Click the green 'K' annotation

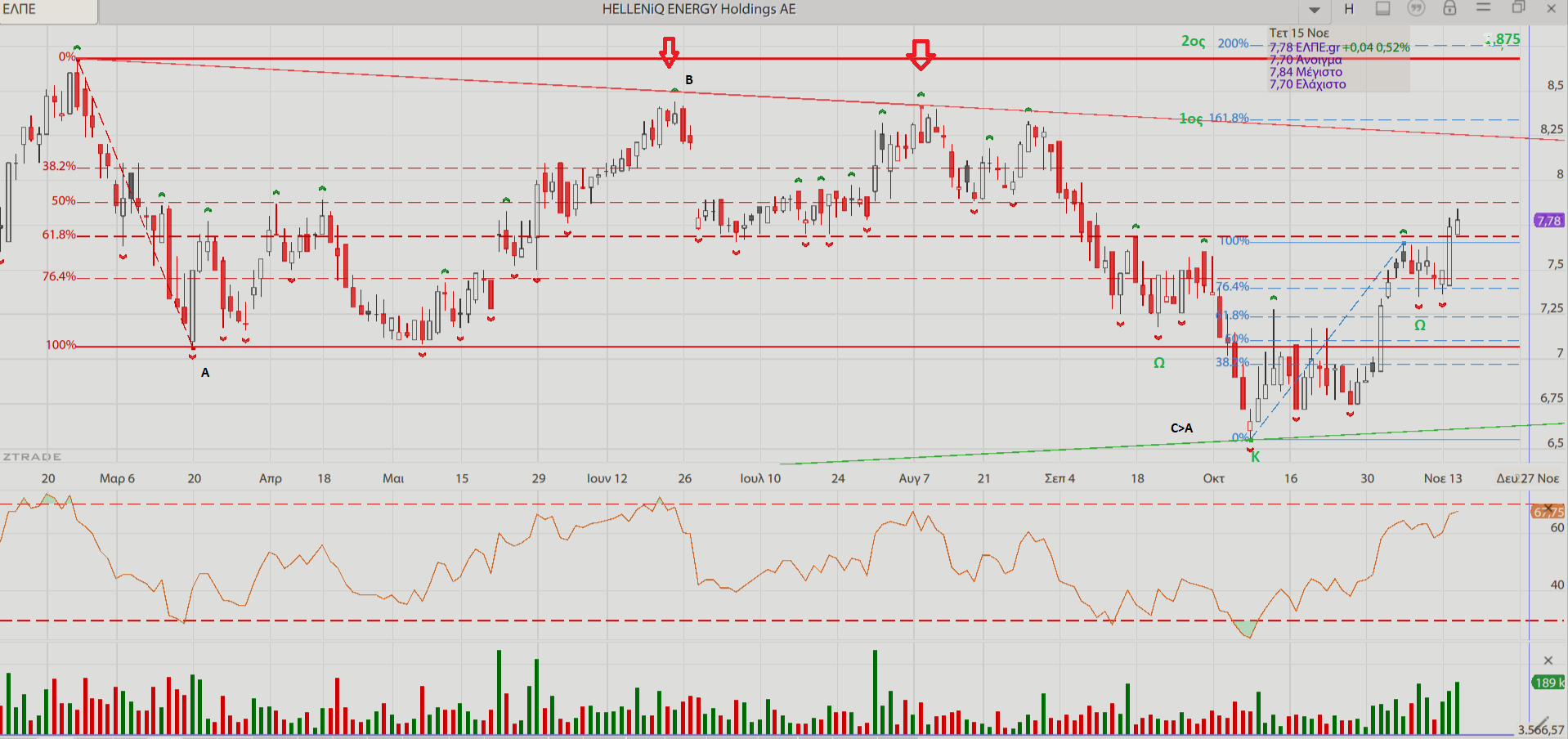coord(1255,457)
